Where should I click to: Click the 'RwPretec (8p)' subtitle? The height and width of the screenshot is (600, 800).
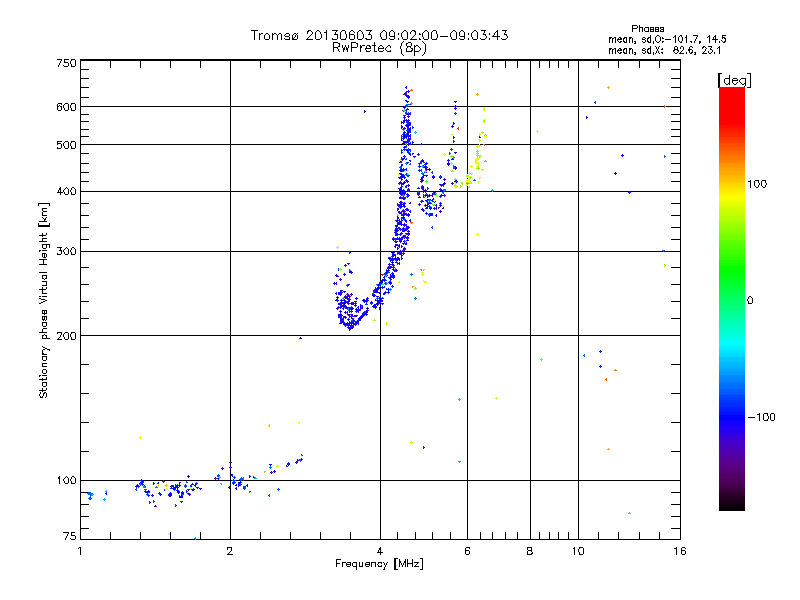pyautogui.click(x=379, y=48)
